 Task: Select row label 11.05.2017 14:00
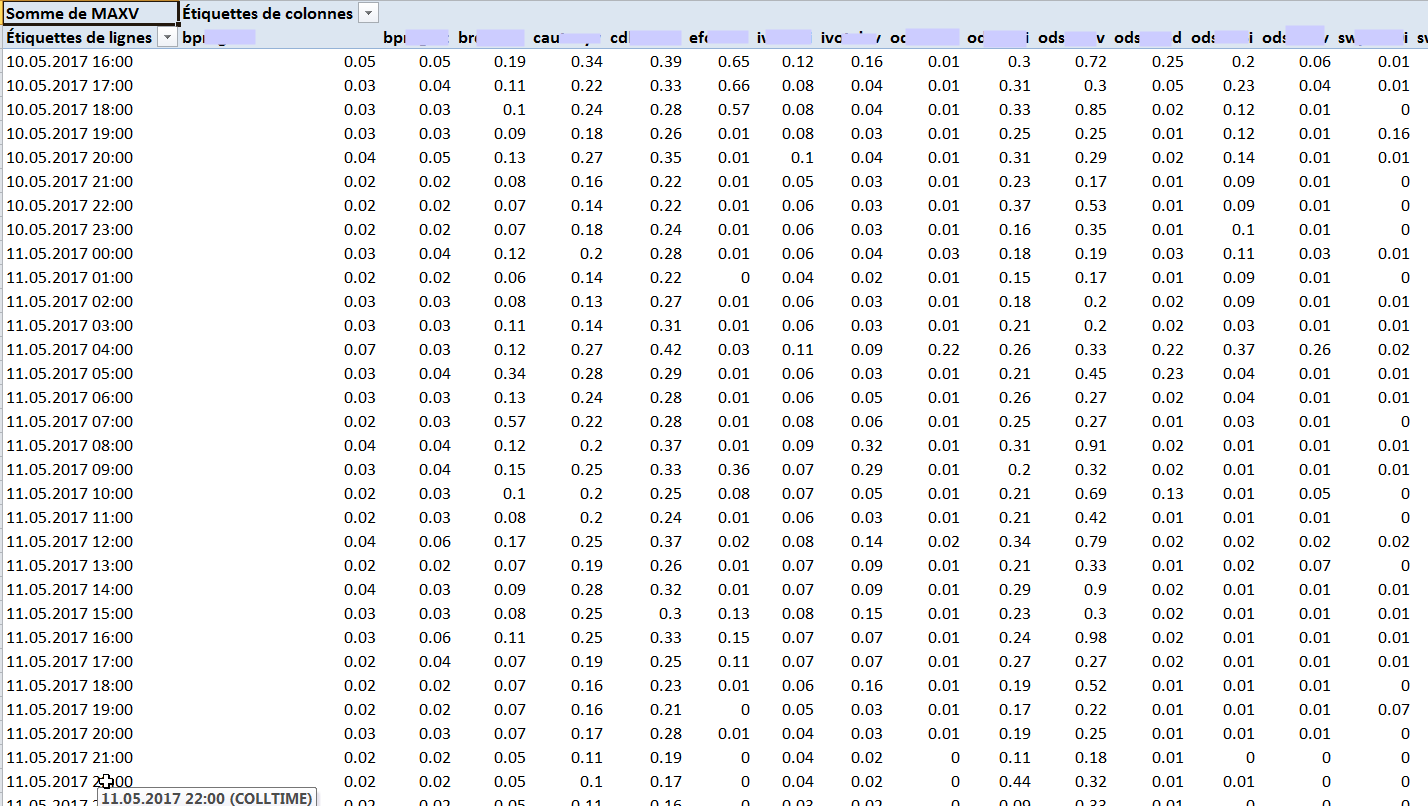(x=70, y=590)
